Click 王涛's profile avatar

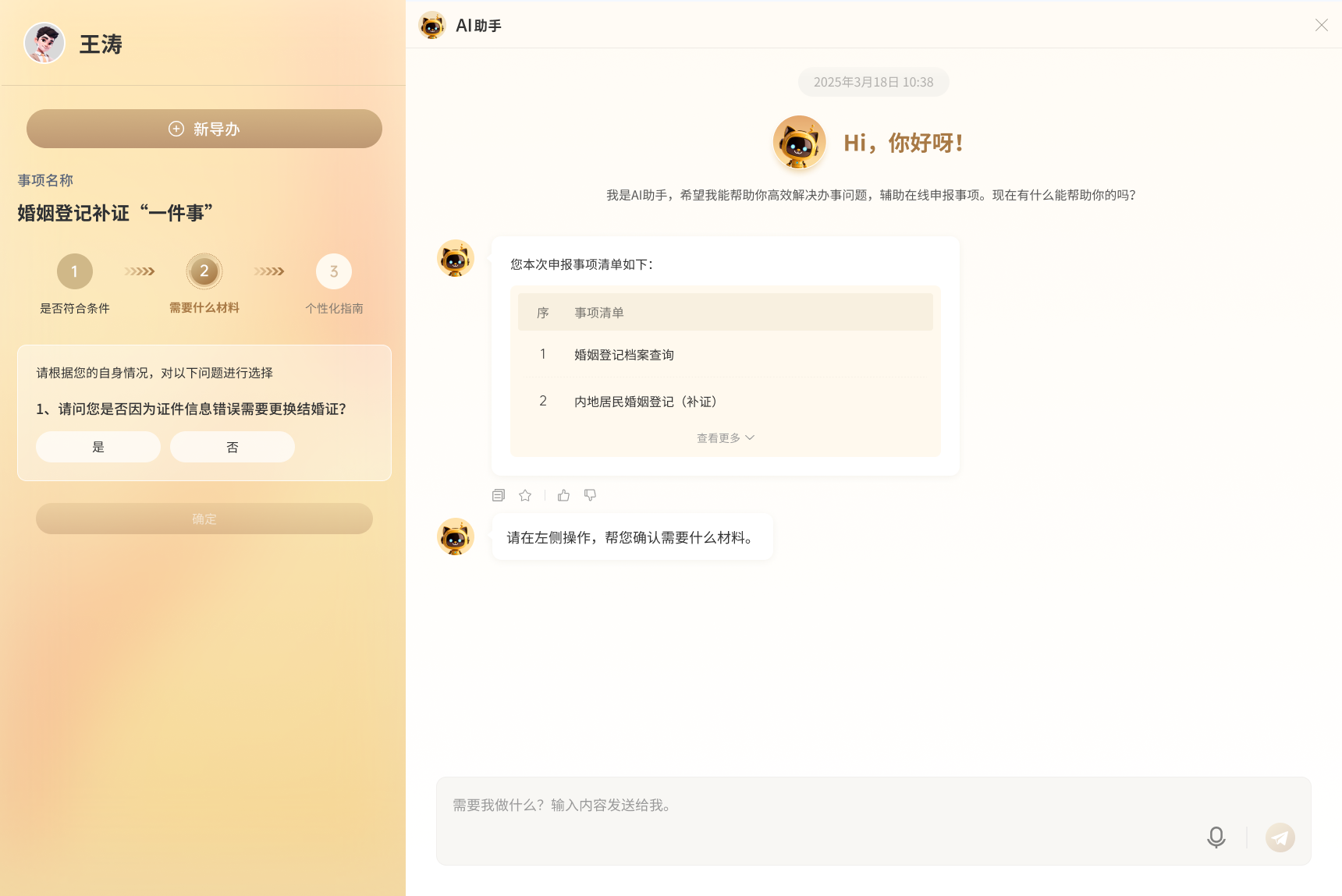44,43
